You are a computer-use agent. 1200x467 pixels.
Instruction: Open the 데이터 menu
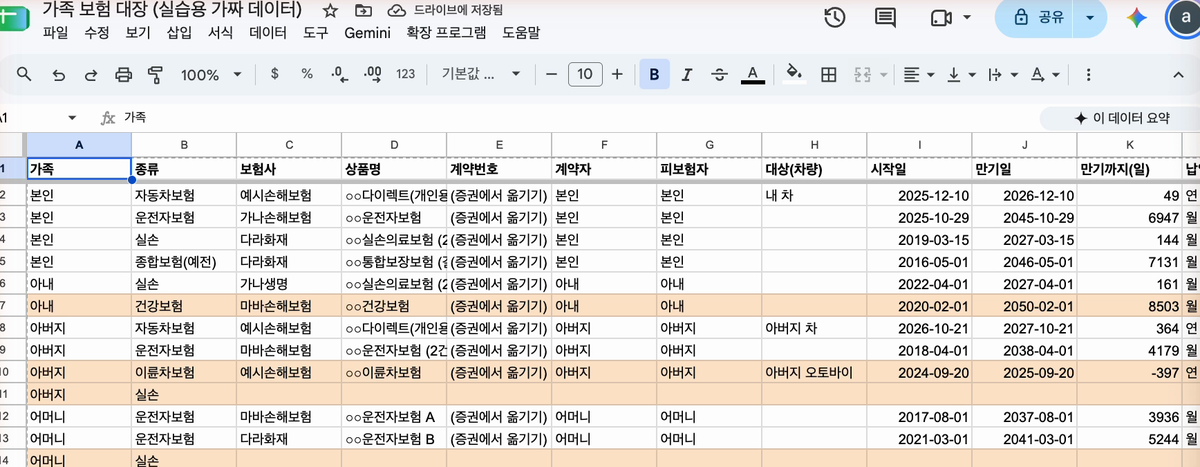(x=268, y=33)
